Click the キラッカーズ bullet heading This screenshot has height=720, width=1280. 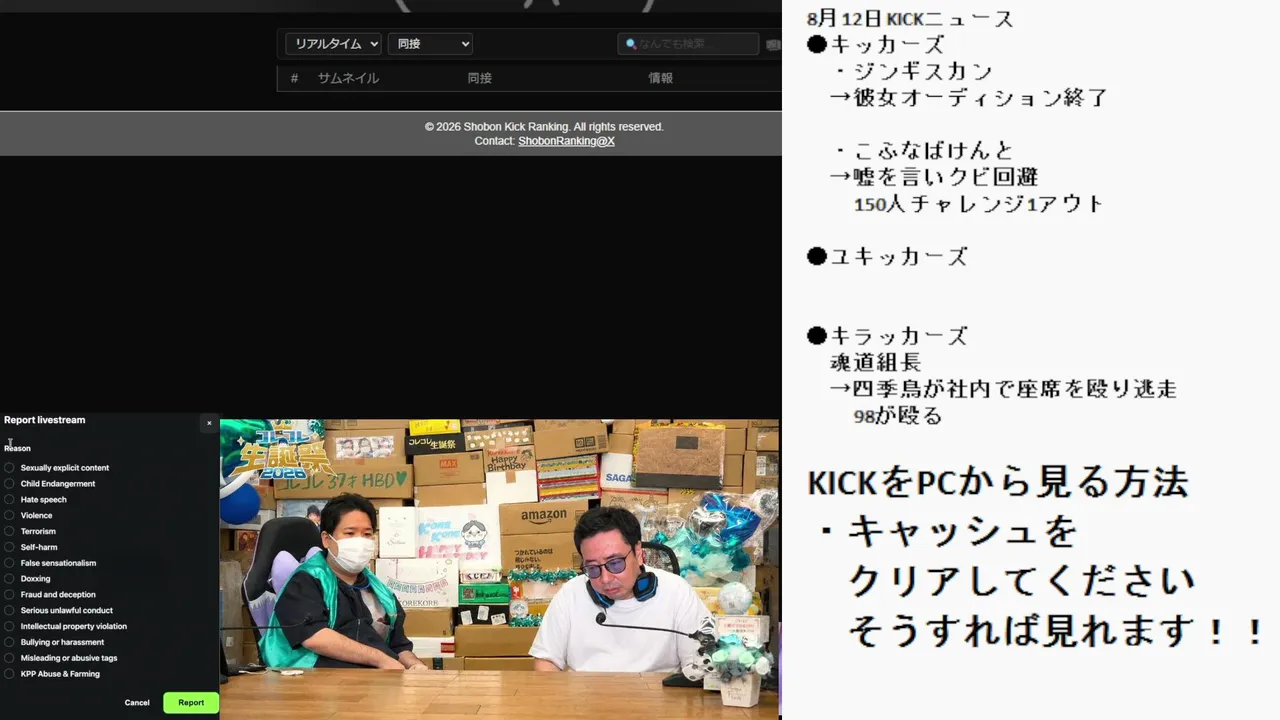tap(887, 336)
